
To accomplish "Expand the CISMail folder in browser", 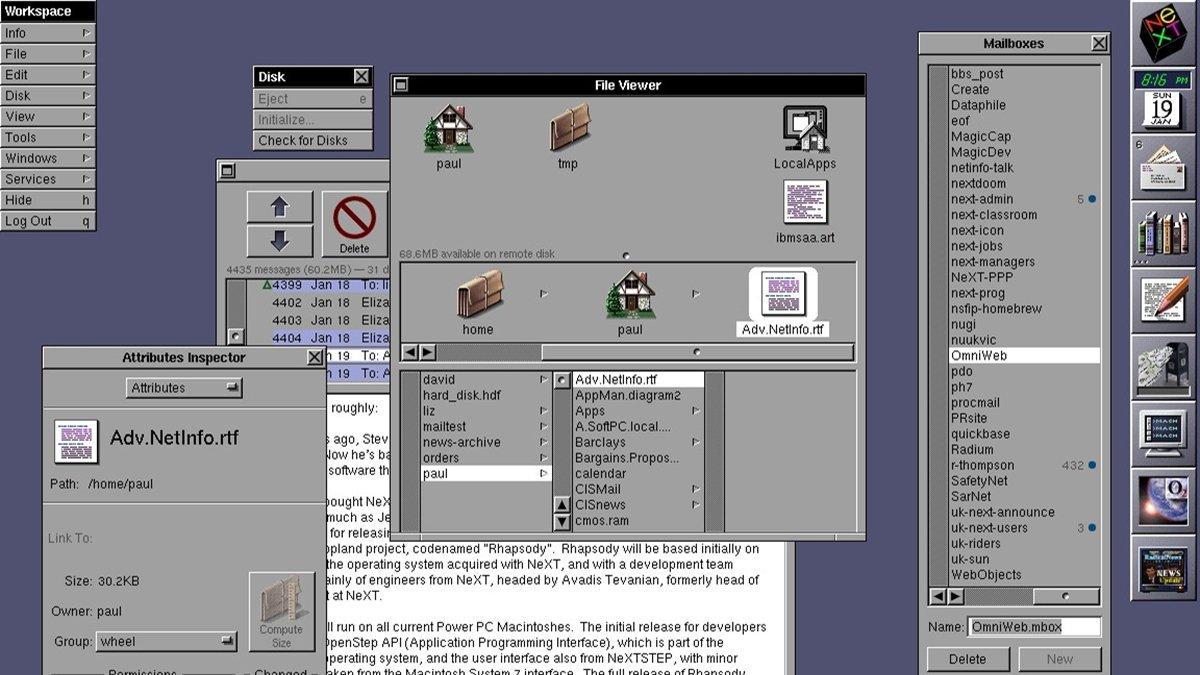I will (x=695, y=489).
